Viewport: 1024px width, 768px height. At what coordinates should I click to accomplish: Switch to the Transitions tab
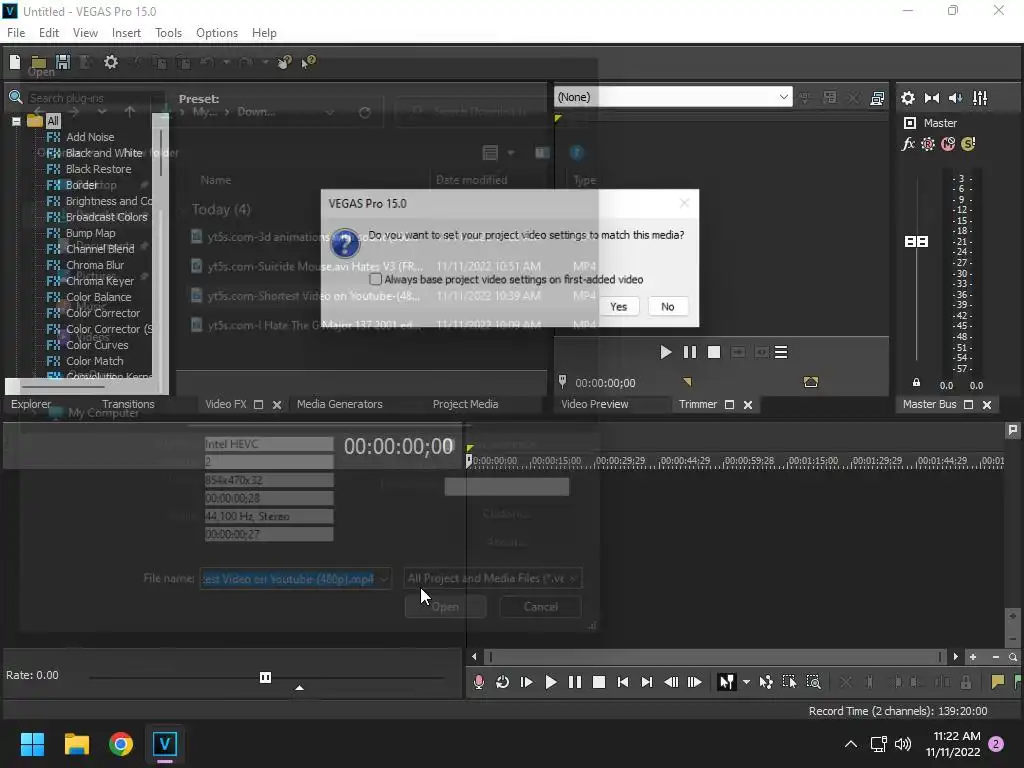tap(128, 404)
